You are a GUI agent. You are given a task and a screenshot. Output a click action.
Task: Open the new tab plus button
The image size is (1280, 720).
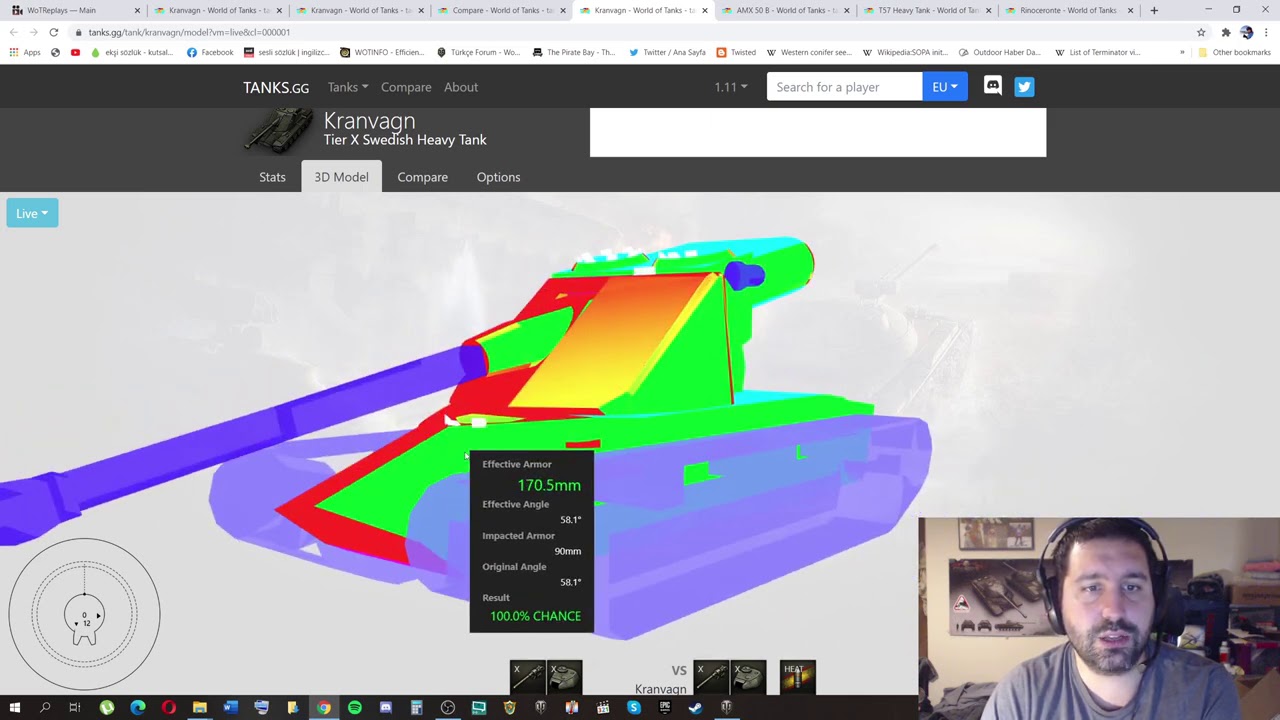[1154, 10]
